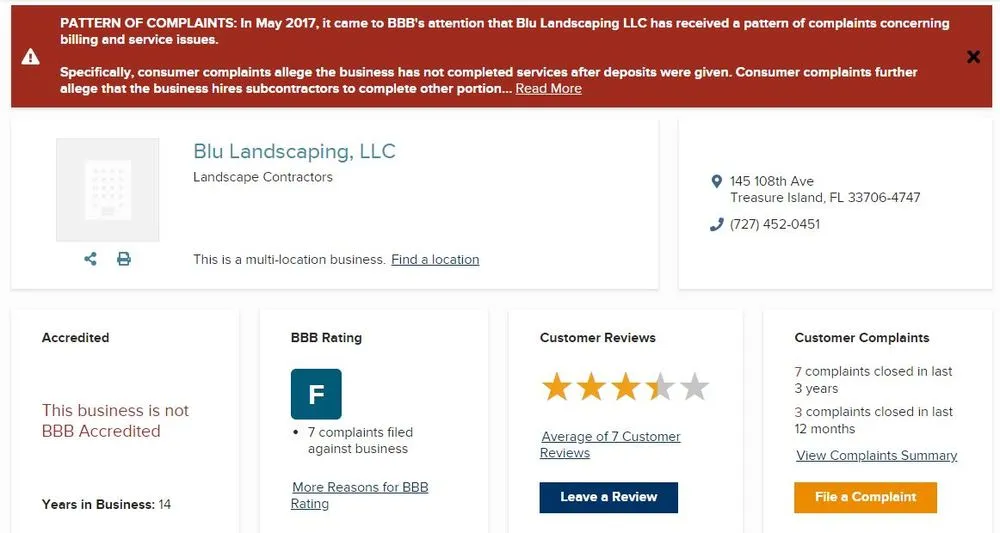Open the Find a location link
Screen dimensions: 1000x533
pyautogui.click(x=435, y=260)
